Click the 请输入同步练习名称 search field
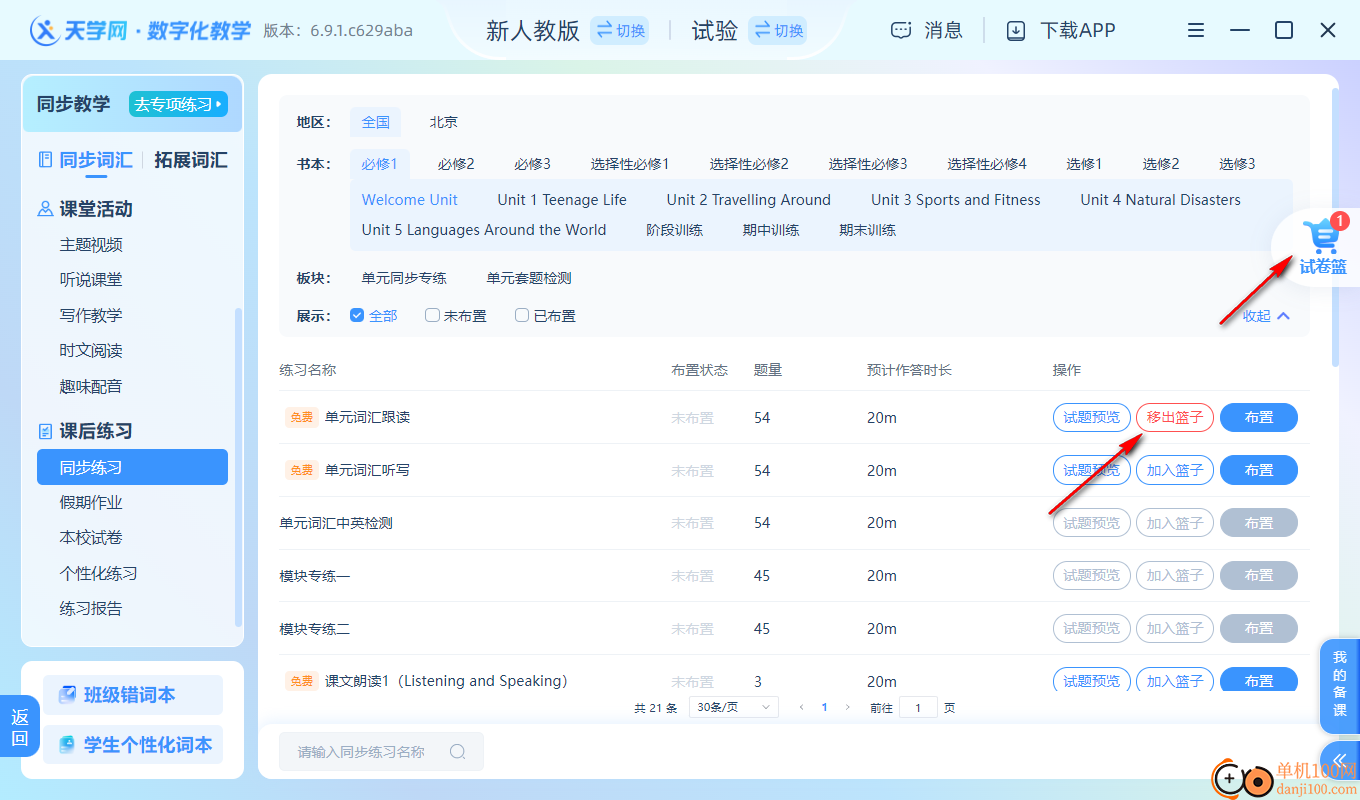The width and height of the screenshot is (1360, 800). click(x=381, y=752)
